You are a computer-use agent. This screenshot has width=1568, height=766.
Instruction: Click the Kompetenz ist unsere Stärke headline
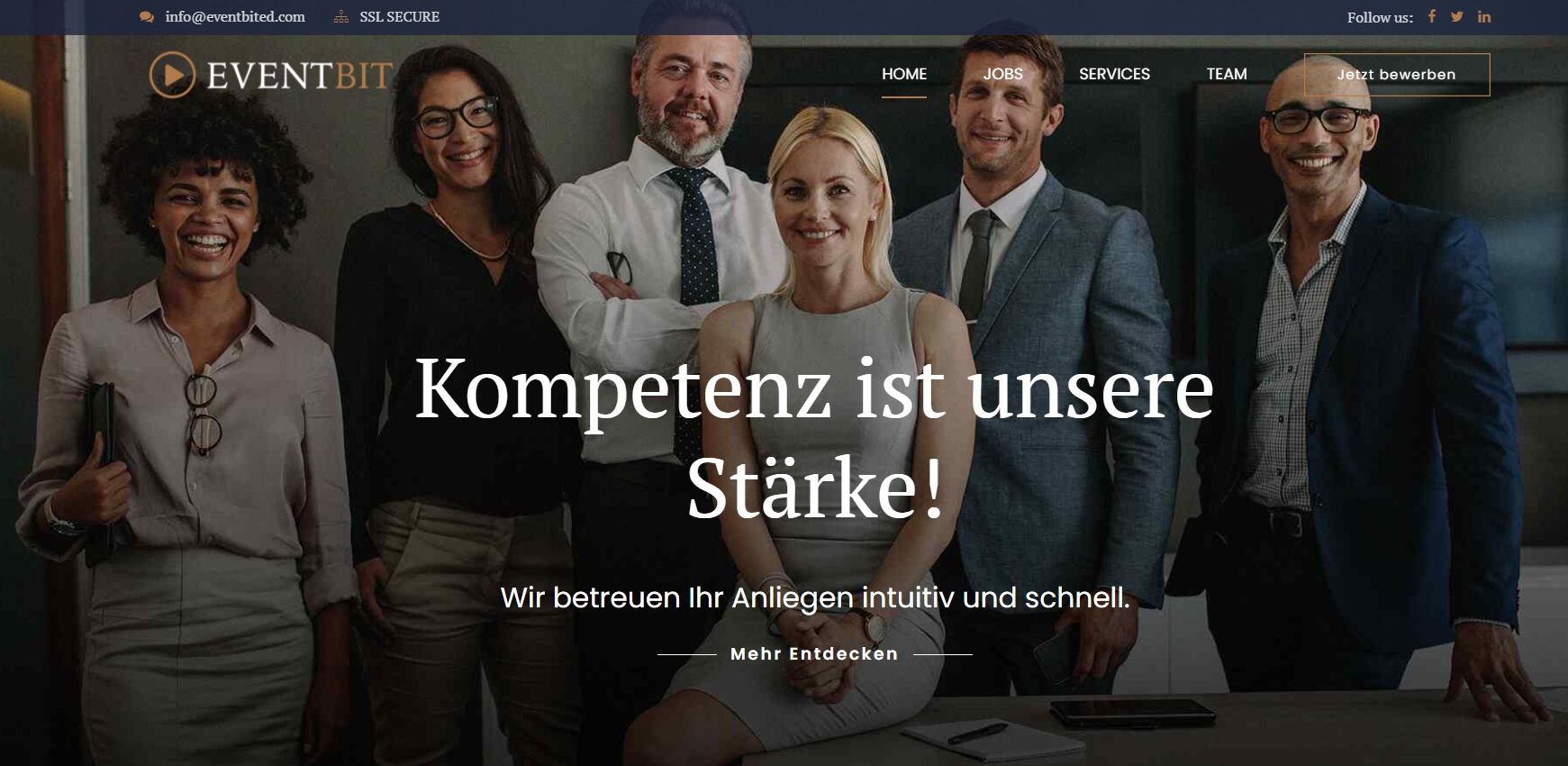[x=814, y=438]
